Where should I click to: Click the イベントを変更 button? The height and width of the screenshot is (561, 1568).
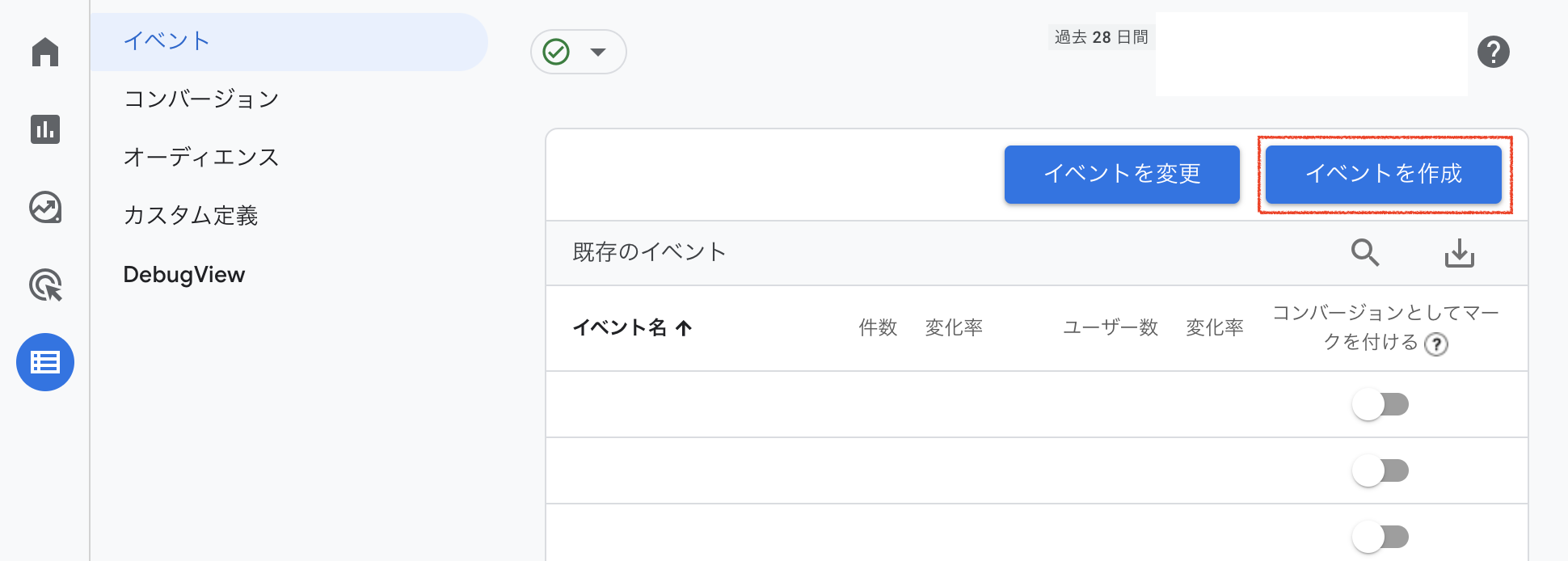tap(1121, 174)
